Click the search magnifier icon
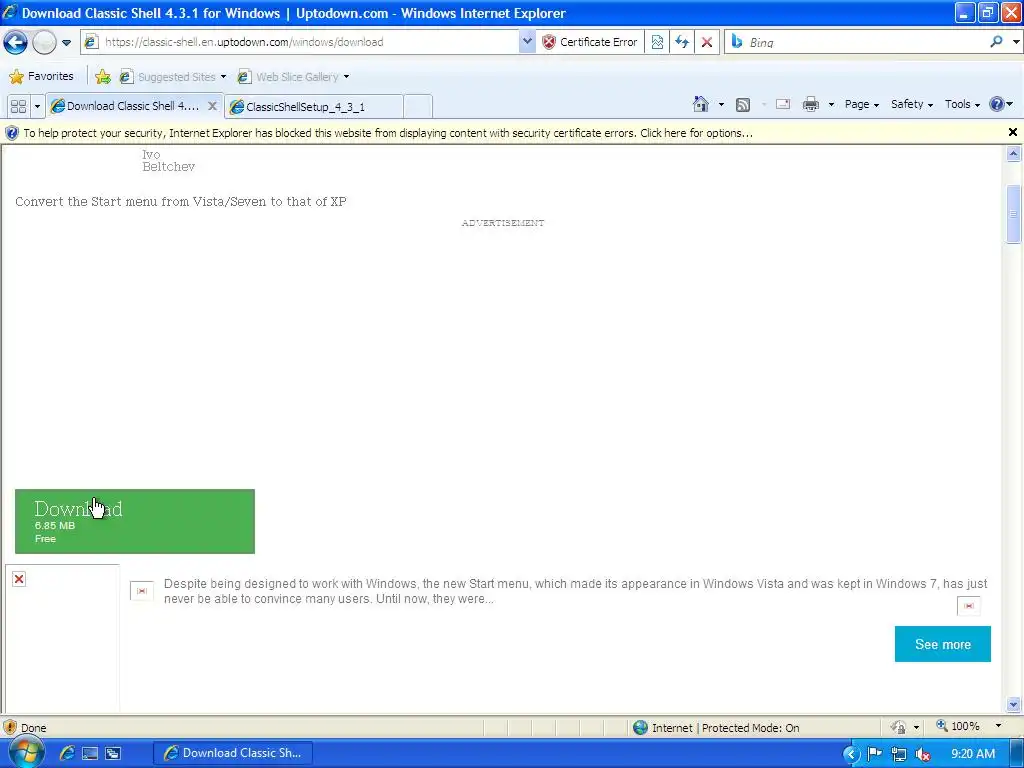The width and height of the screenshot is (1024, 768). [x=996, y=42]
